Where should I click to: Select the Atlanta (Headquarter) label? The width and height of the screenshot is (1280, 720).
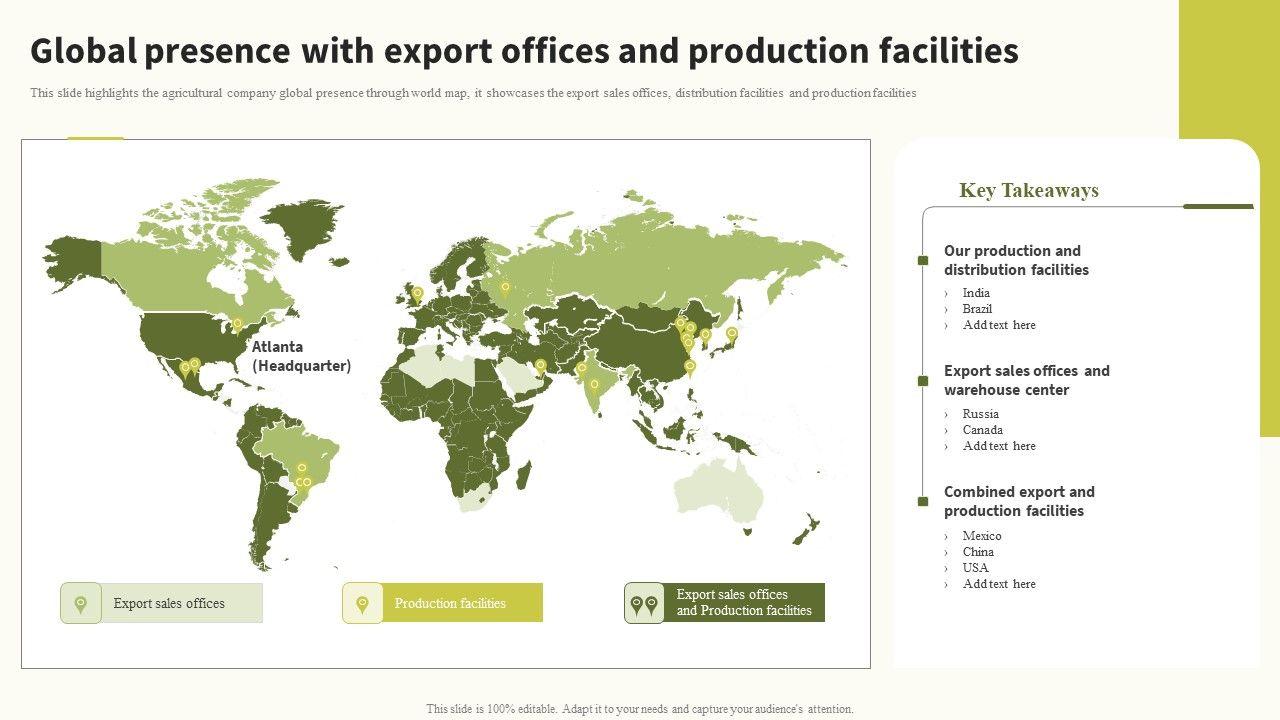301,356
